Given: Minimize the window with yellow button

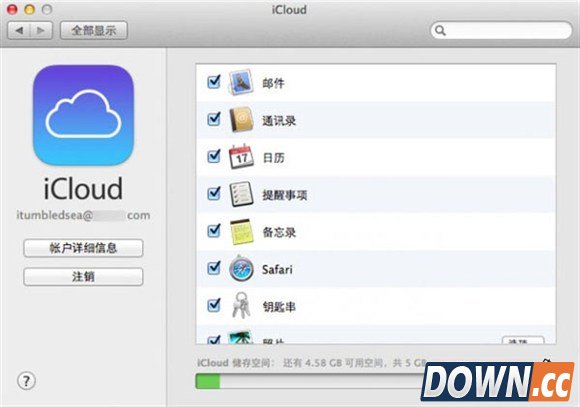Looking at the screenshot, I should pos(30,9).
